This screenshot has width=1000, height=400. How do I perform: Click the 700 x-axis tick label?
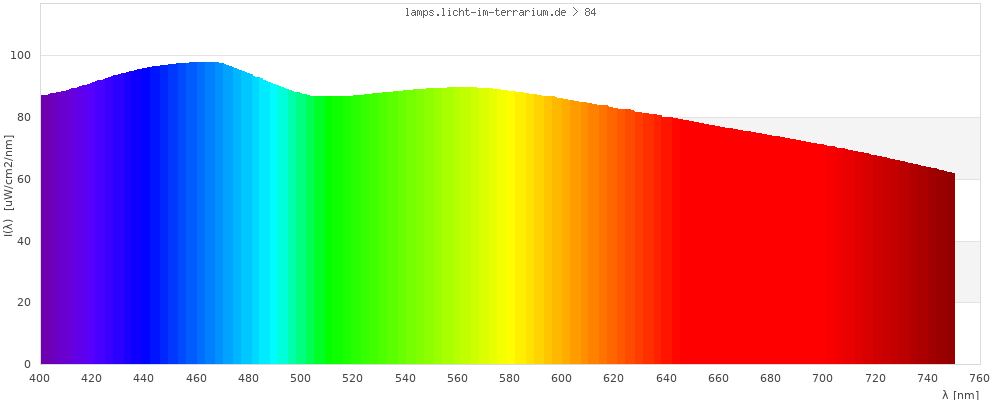823,378
